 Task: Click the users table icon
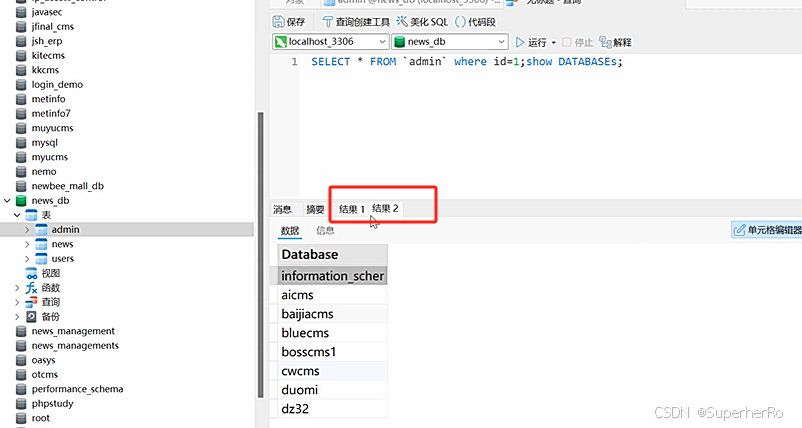[x=41, y=258]
